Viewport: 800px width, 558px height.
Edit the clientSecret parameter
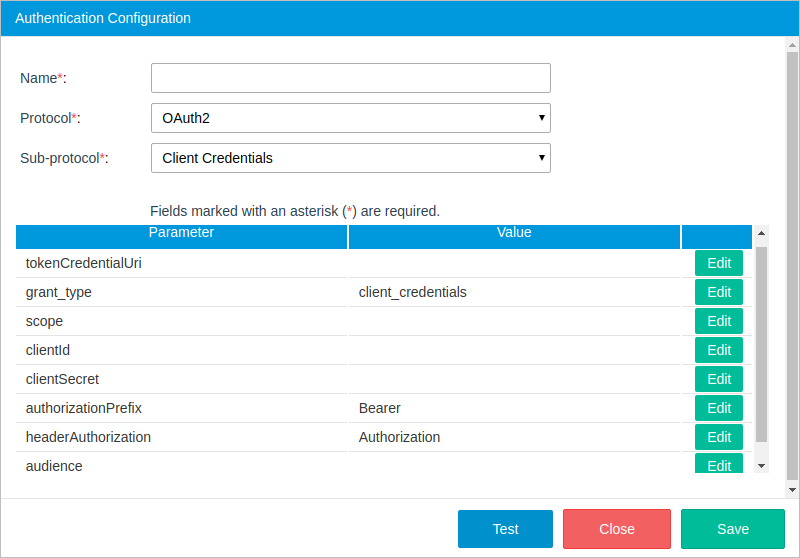click(x=719, y=379)
